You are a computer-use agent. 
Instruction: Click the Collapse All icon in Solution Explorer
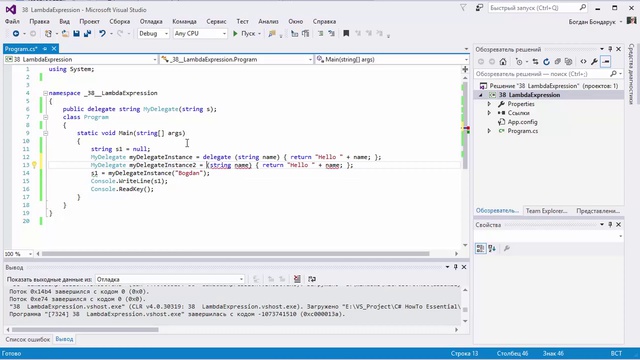tap(557, 62)
